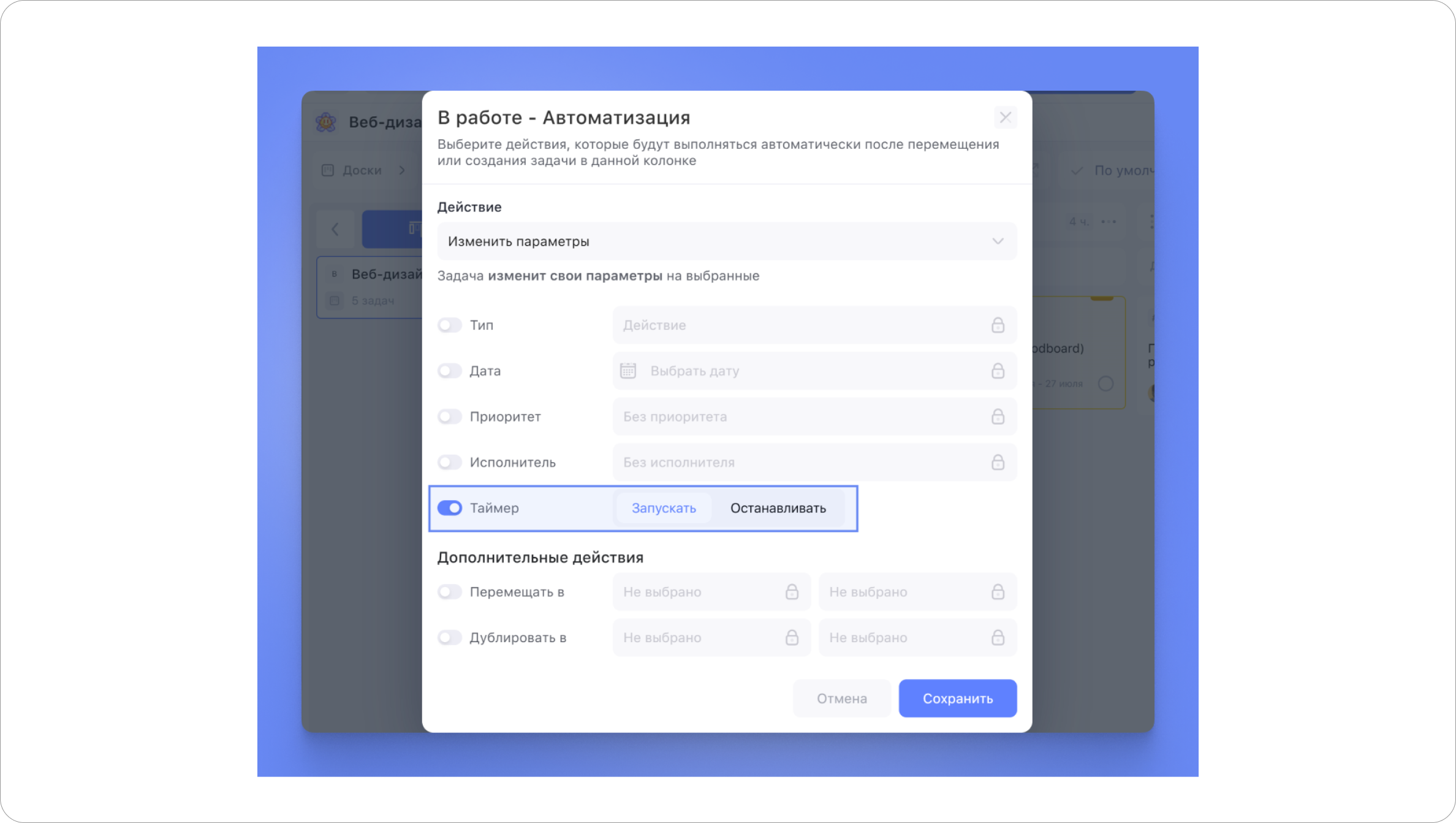Open the Без приоритета dropdown

point(814,417)
